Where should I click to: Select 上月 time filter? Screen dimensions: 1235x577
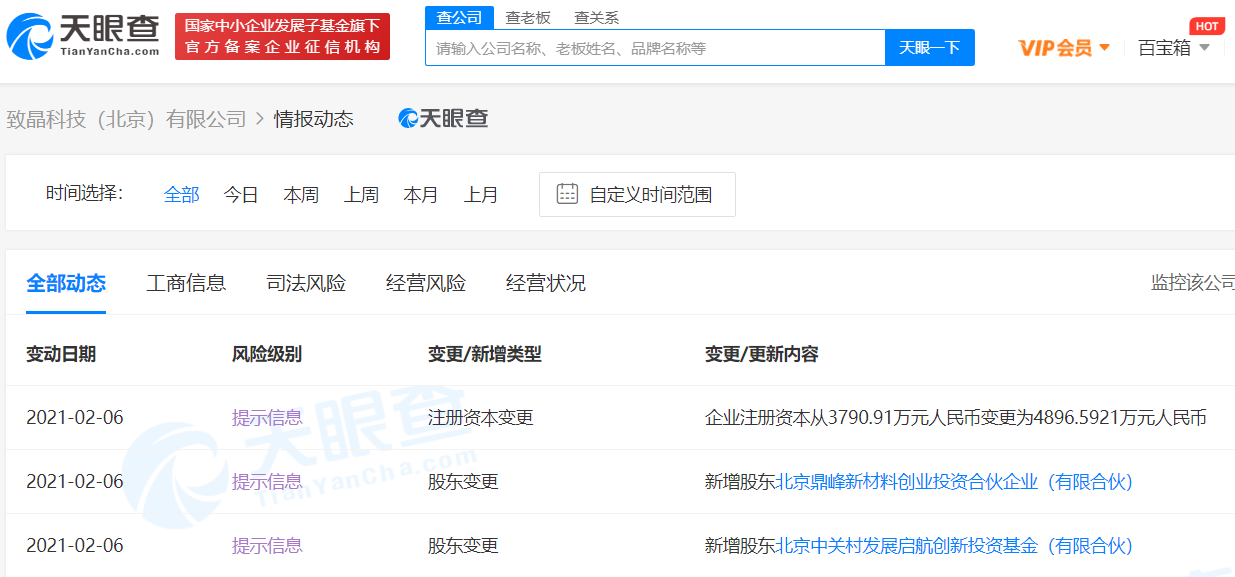pos(481,195)
